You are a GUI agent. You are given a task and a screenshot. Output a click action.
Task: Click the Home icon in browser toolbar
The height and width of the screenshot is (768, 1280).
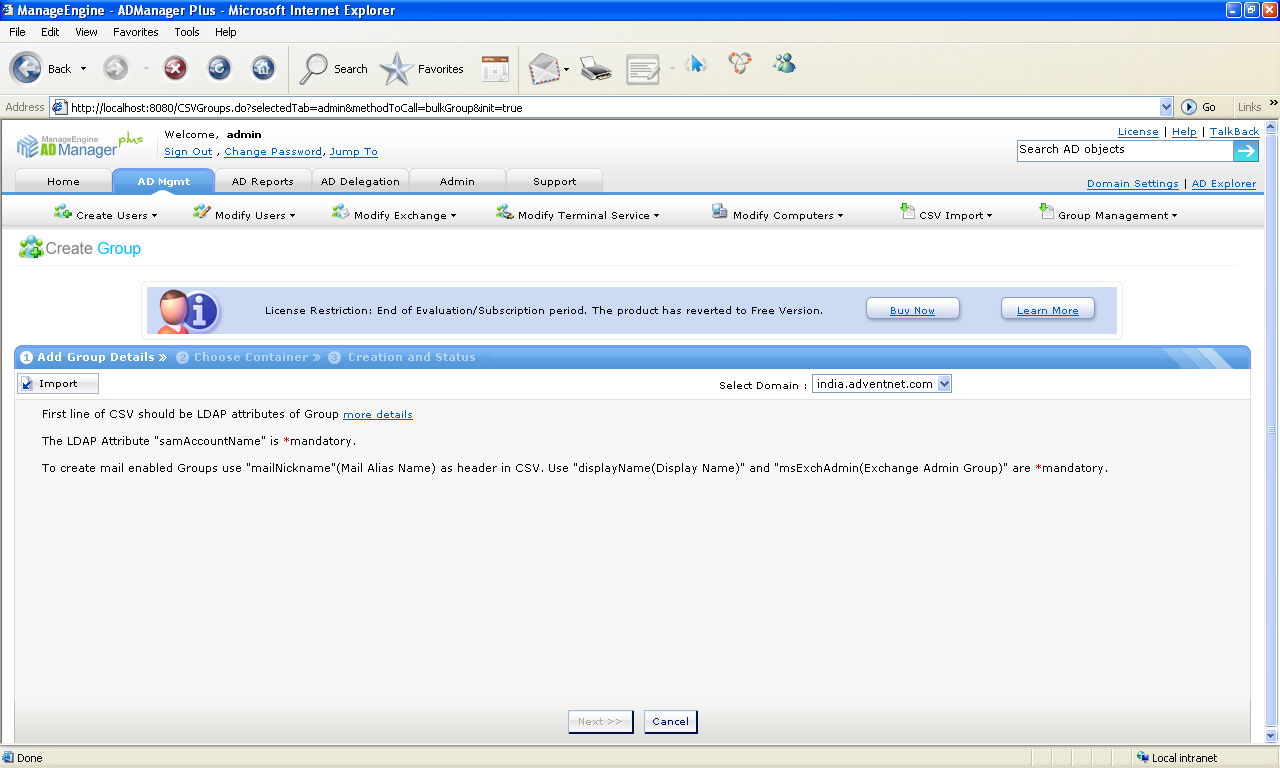point(263,68)
